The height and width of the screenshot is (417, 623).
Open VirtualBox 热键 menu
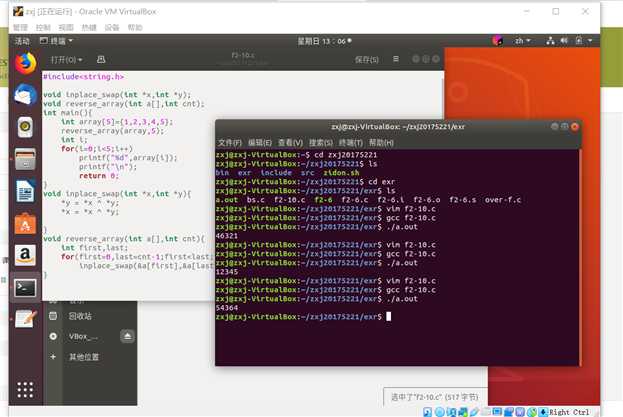pos(89,27)
